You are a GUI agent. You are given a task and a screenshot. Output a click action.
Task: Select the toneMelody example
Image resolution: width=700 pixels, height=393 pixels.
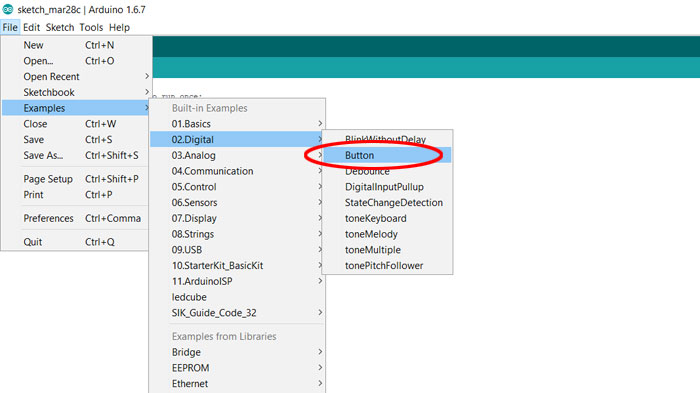[387, 234]
